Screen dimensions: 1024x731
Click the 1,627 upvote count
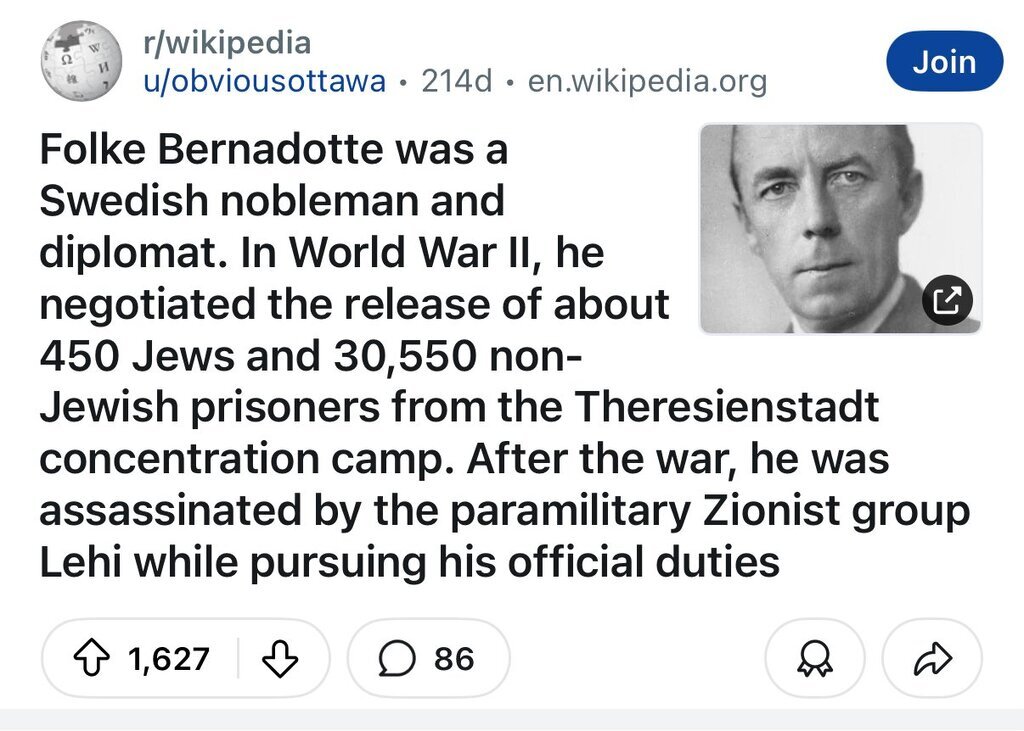point(169,658)
